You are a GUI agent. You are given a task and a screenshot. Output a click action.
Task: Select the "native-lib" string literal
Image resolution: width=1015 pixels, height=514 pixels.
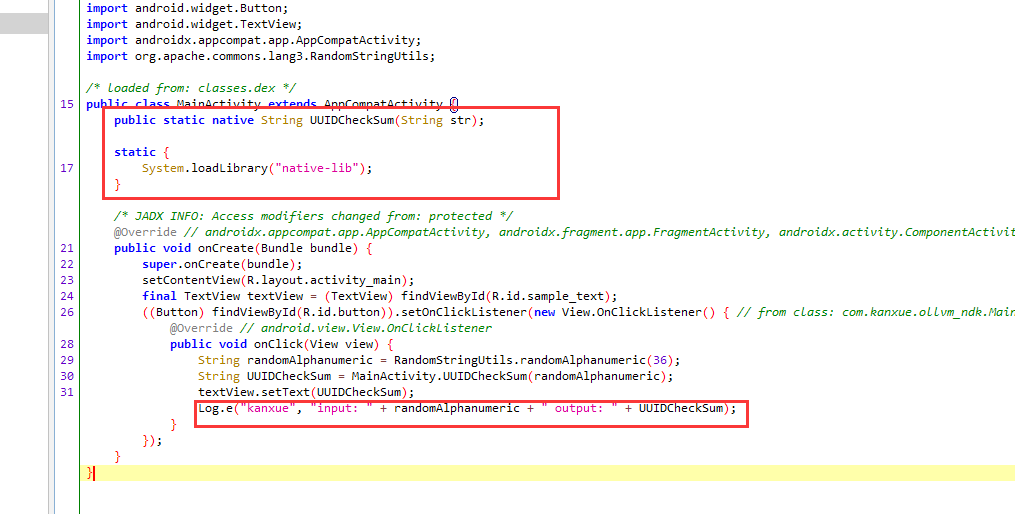pos(317,168)
